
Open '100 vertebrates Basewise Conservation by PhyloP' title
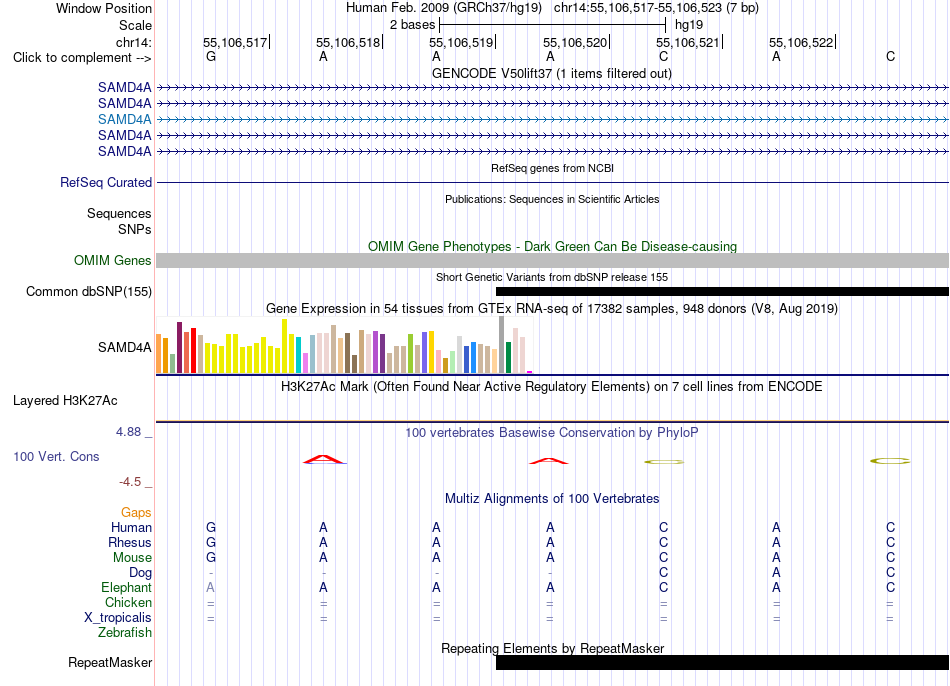pos(552,433)
